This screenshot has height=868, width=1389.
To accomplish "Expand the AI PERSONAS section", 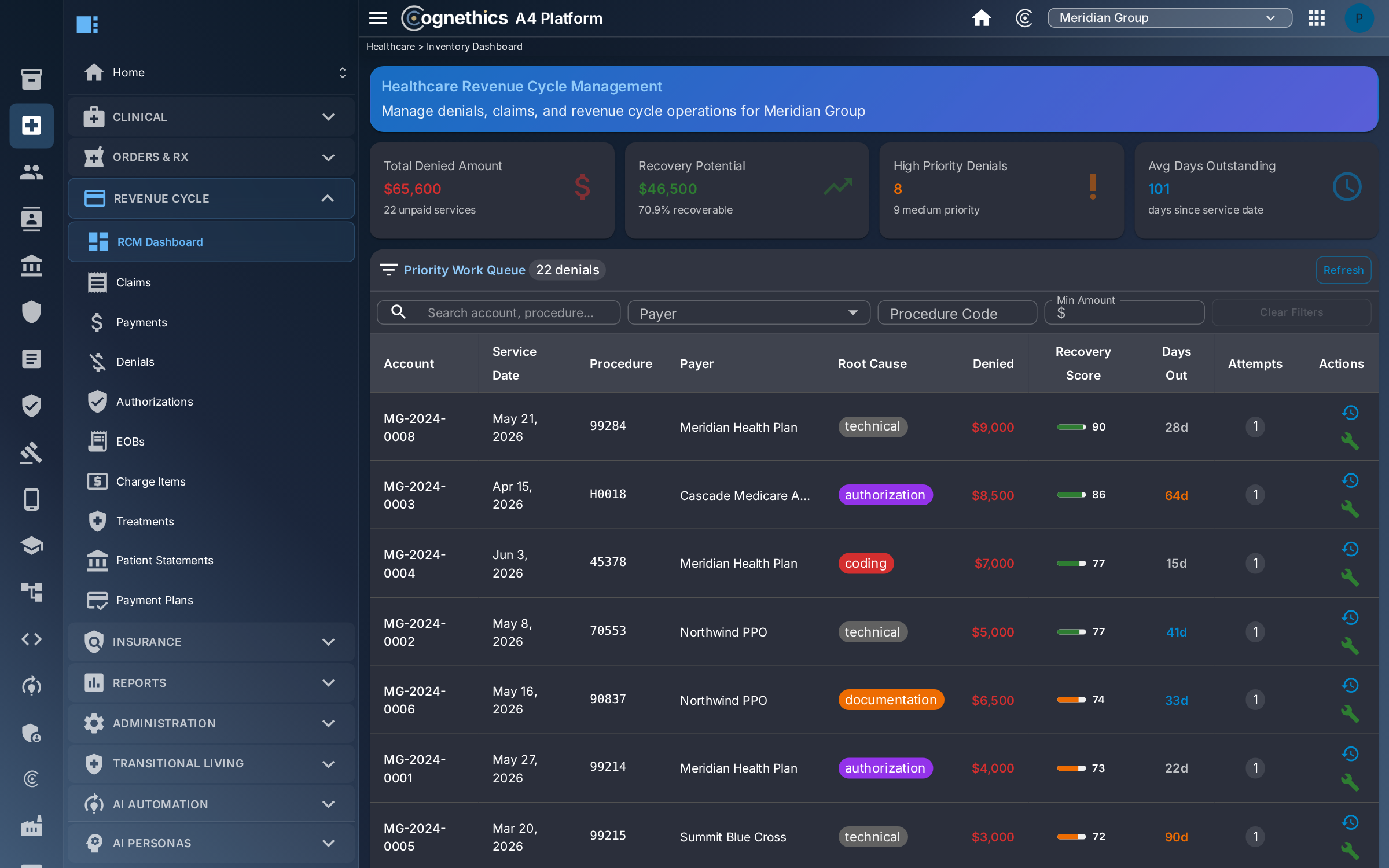I will (211, 843).
